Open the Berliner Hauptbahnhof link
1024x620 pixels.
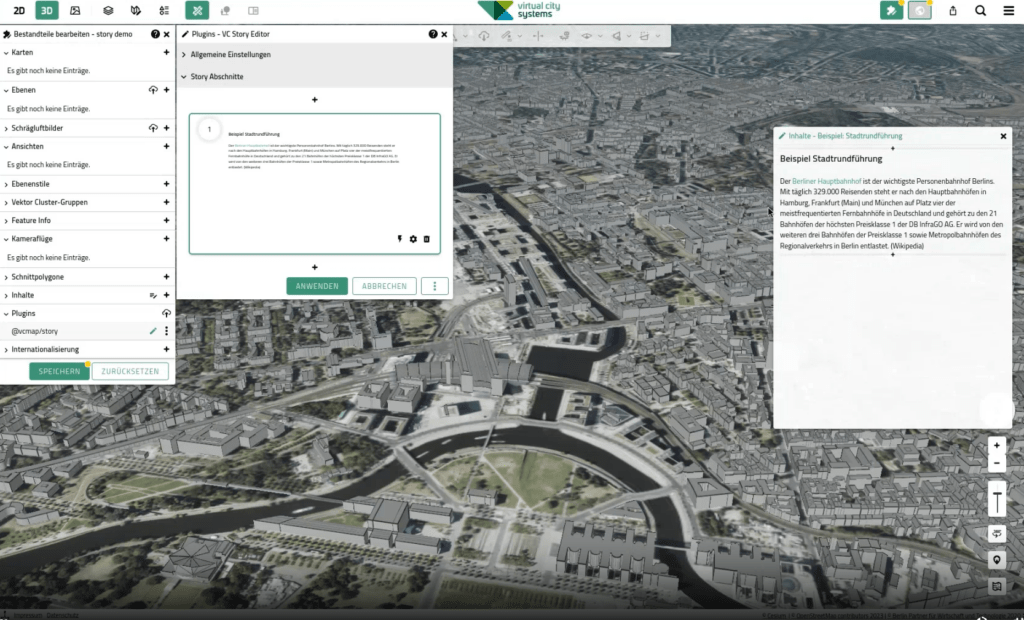coord(826,181)
